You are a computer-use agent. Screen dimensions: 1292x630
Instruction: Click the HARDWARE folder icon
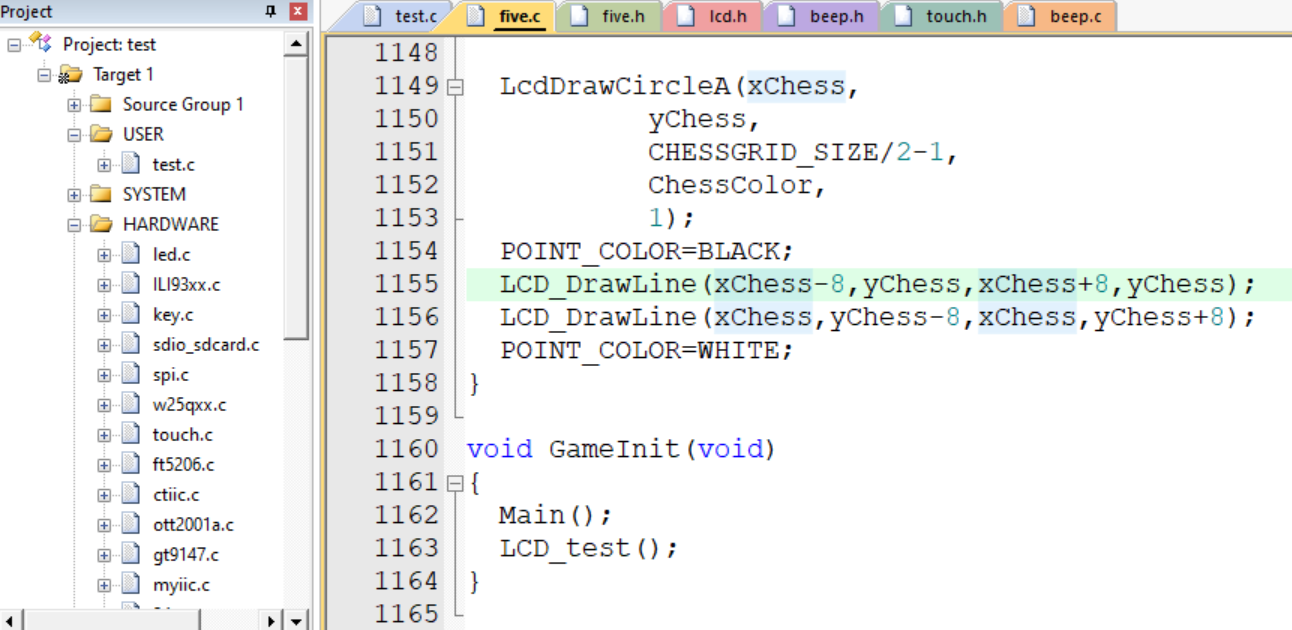pyautogui.click(x=100, y=224)
